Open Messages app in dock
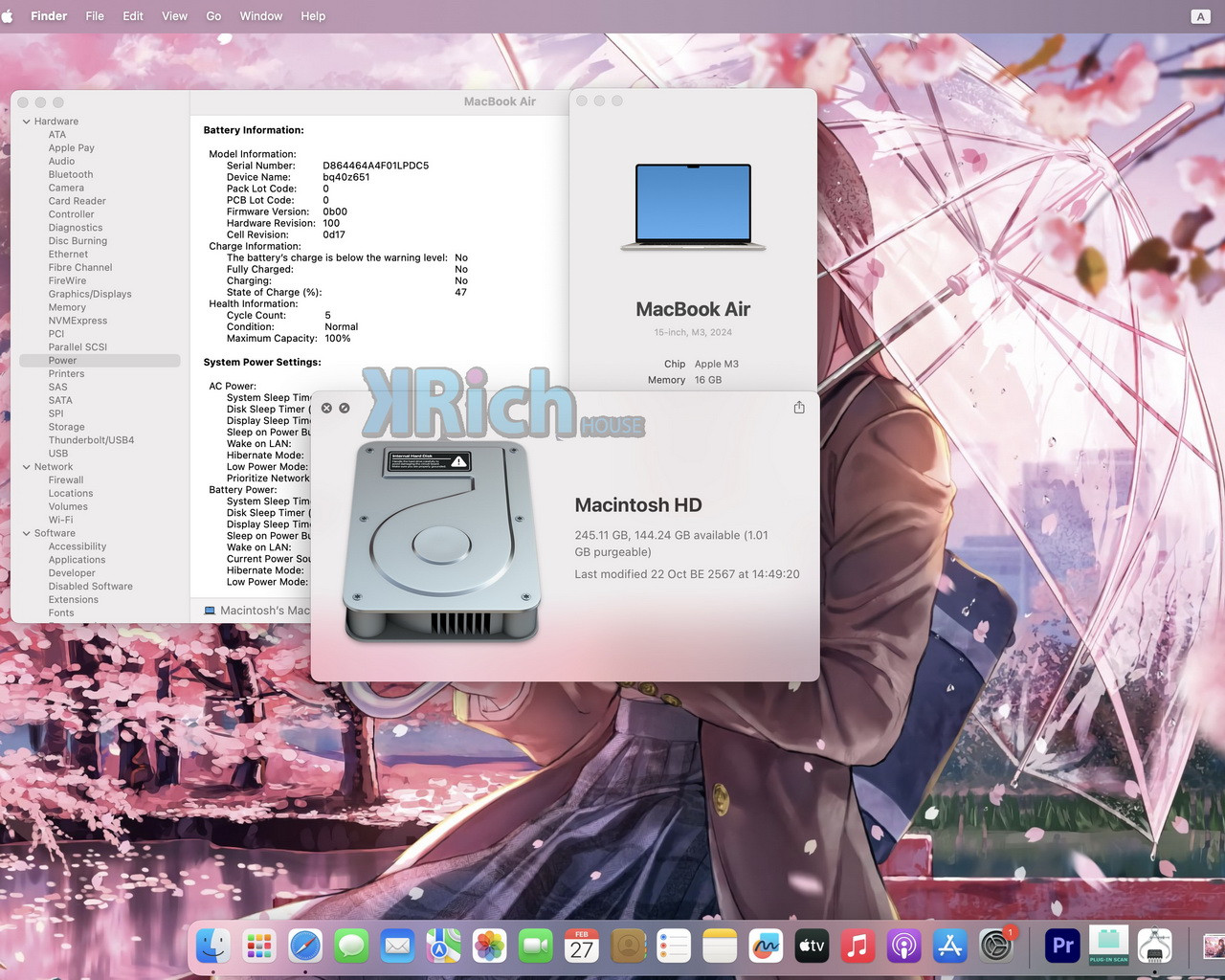1225x980 pixels. [351, 947]
